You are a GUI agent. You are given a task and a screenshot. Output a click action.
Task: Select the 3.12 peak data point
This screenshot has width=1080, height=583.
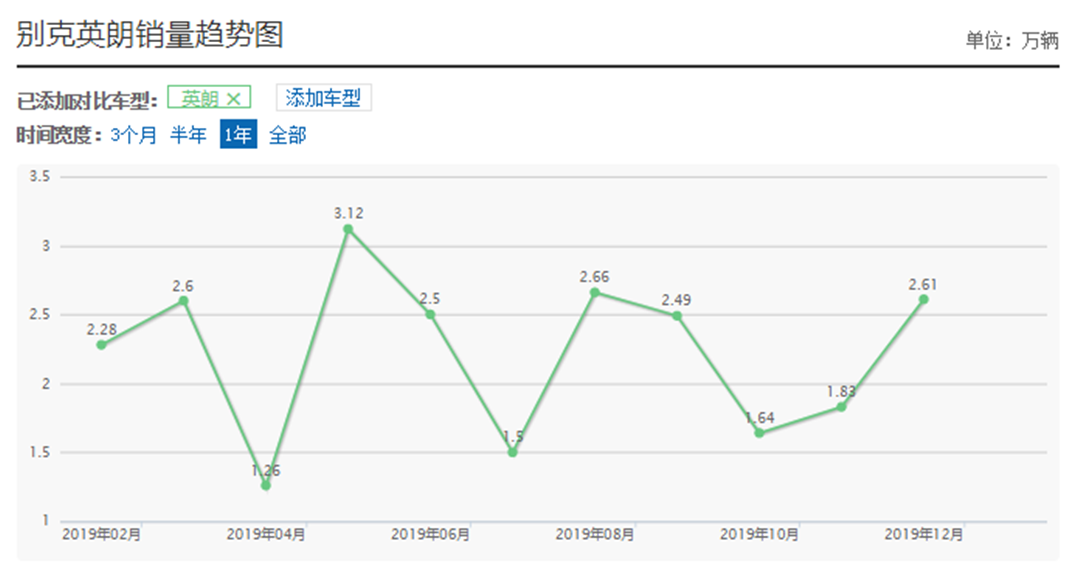point(348,229)
